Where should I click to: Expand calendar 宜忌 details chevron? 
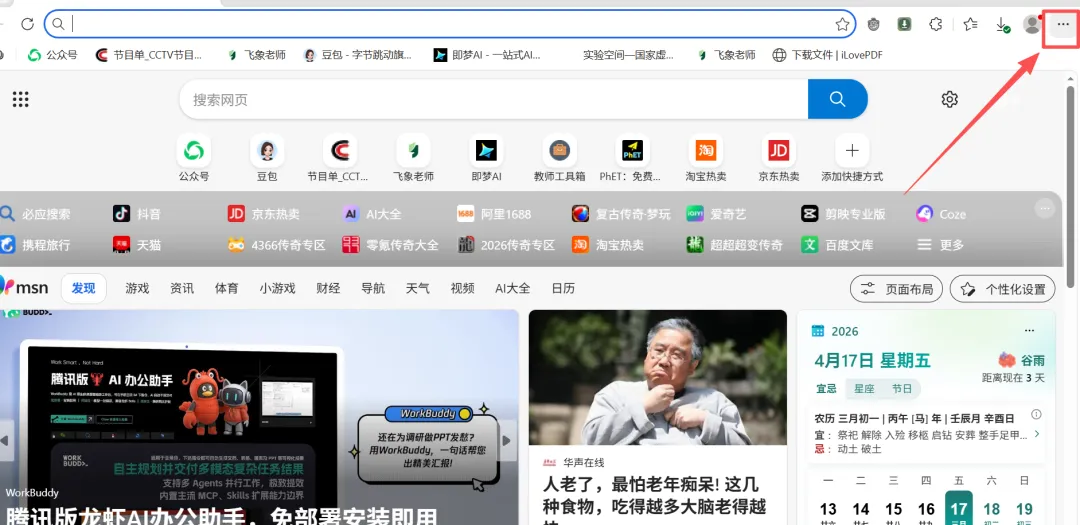(x=1037, y=434)
